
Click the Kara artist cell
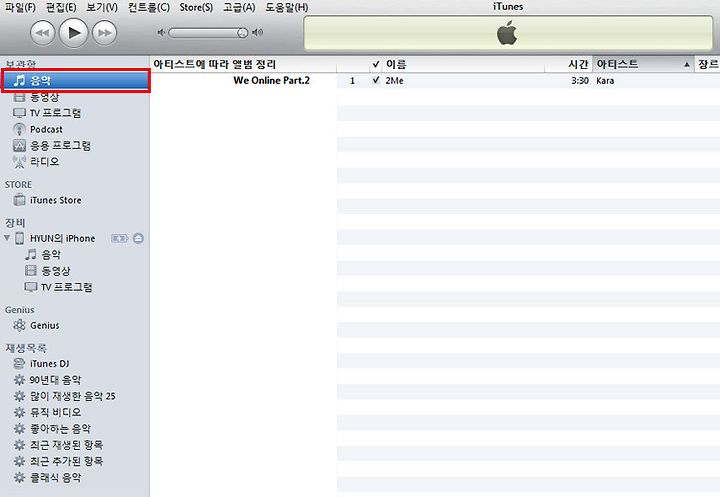605,81
